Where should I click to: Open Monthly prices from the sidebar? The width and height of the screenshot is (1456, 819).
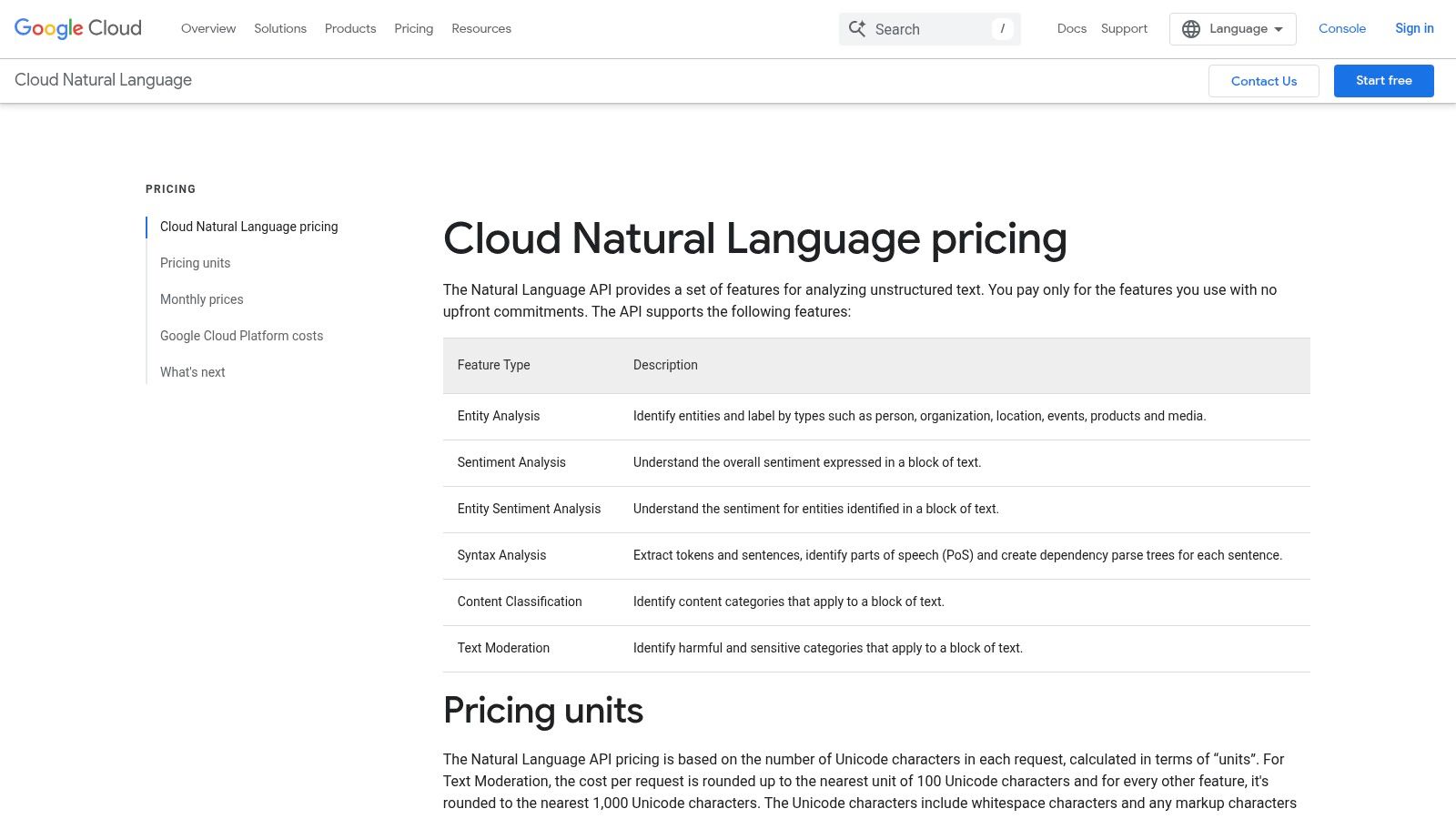pos(201,299)
